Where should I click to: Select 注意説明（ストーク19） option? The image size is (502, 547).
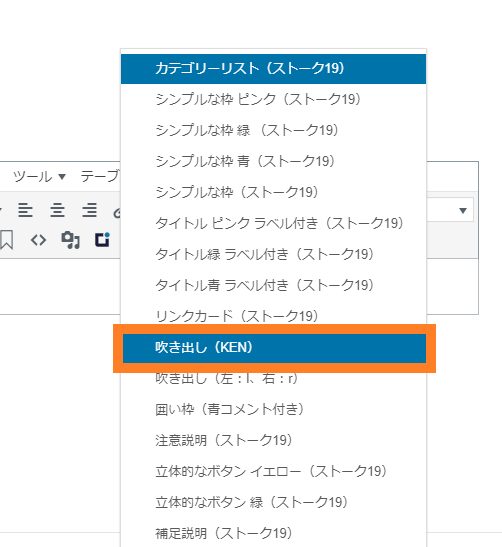click(x=274, y=440)
